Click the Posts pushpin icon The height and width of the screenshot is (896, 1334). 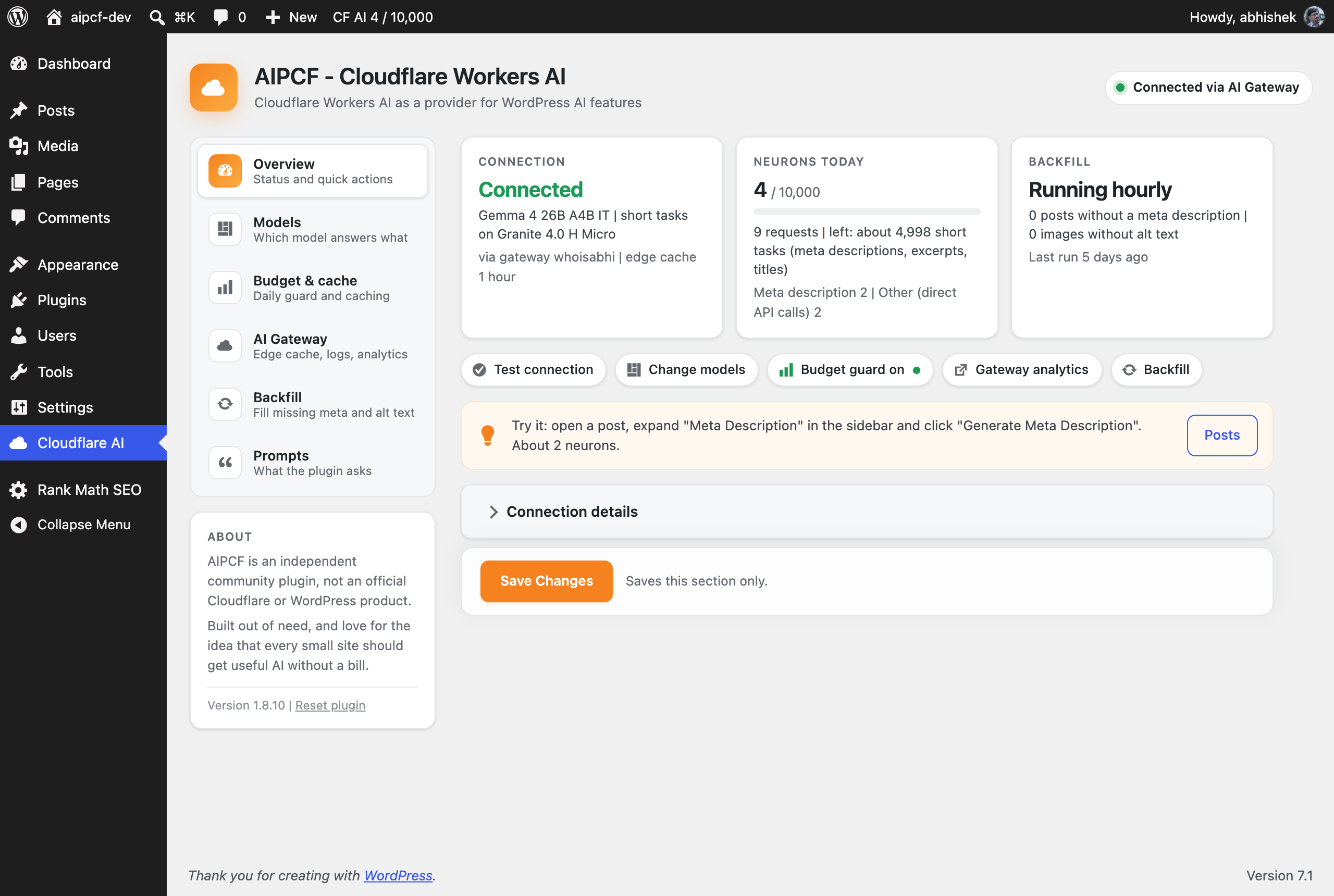[x=19, y=110]
